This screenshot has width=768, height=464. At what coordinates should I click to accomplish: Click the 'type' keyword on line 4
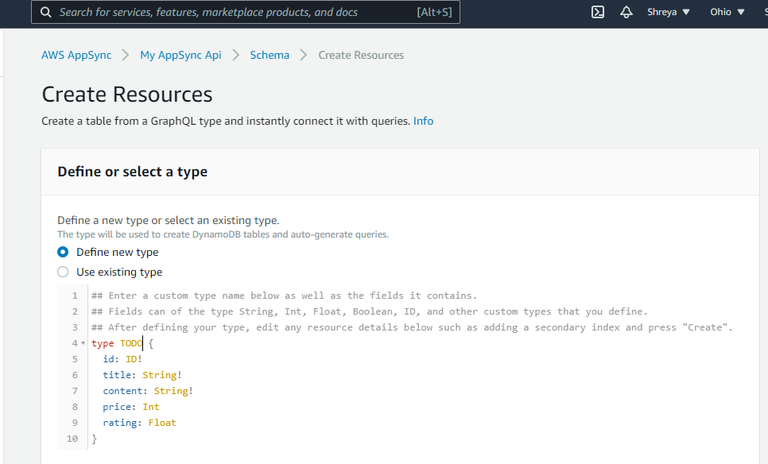[x=102, y=343]
